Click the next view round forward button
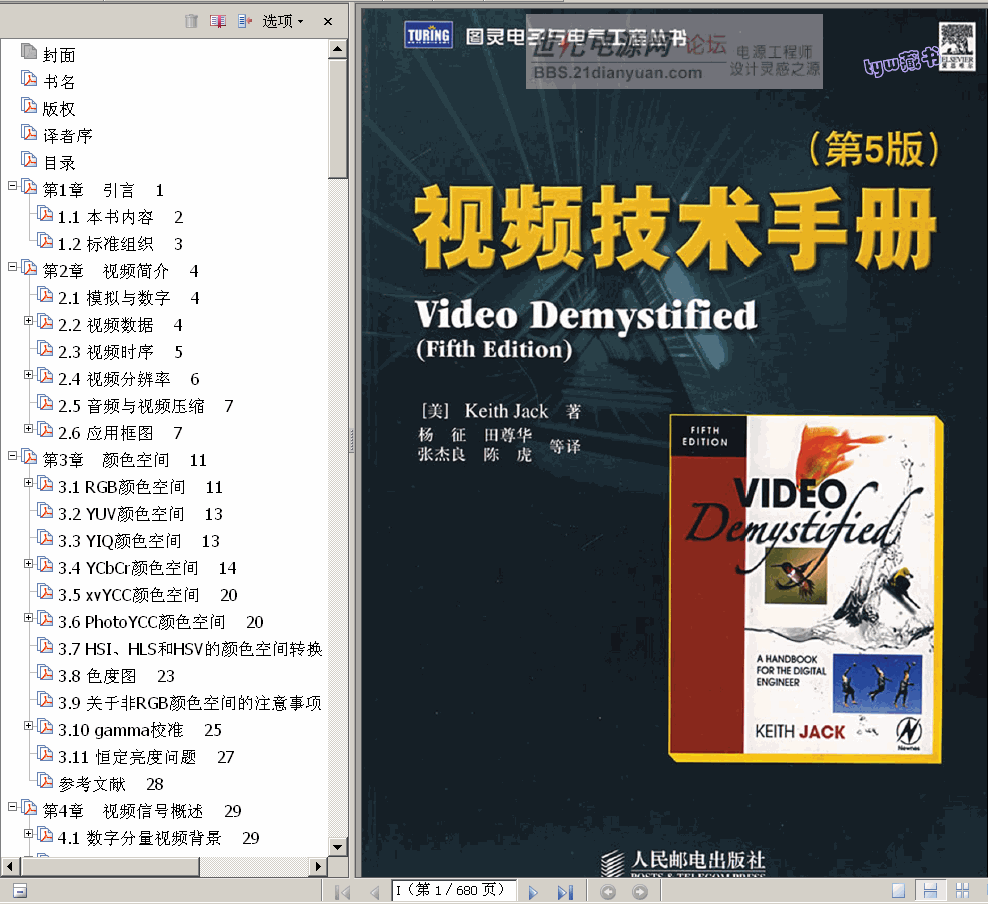 (640, 892)
